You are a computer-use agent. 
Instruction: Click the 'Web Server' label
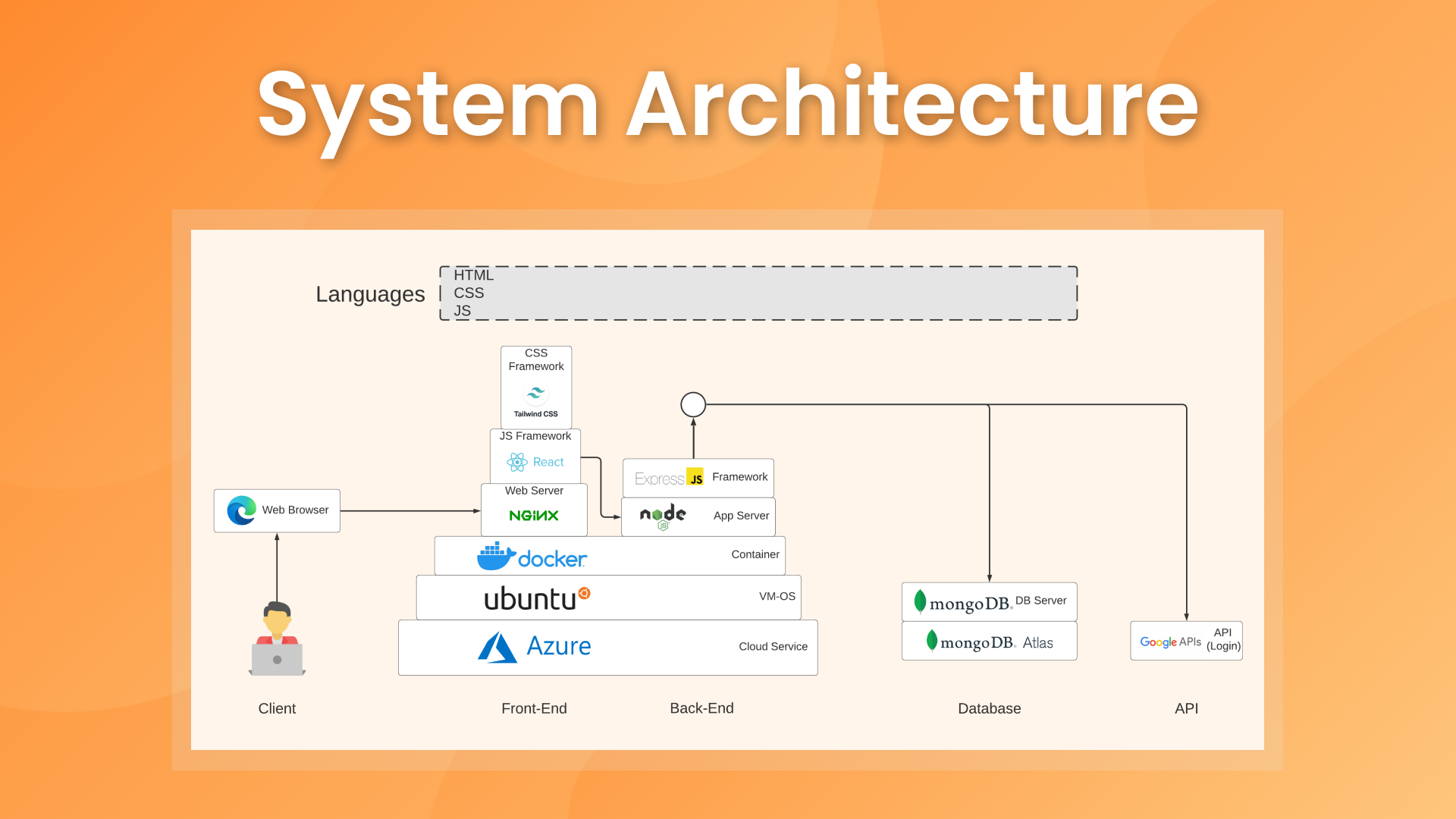(x=534, y=491)
